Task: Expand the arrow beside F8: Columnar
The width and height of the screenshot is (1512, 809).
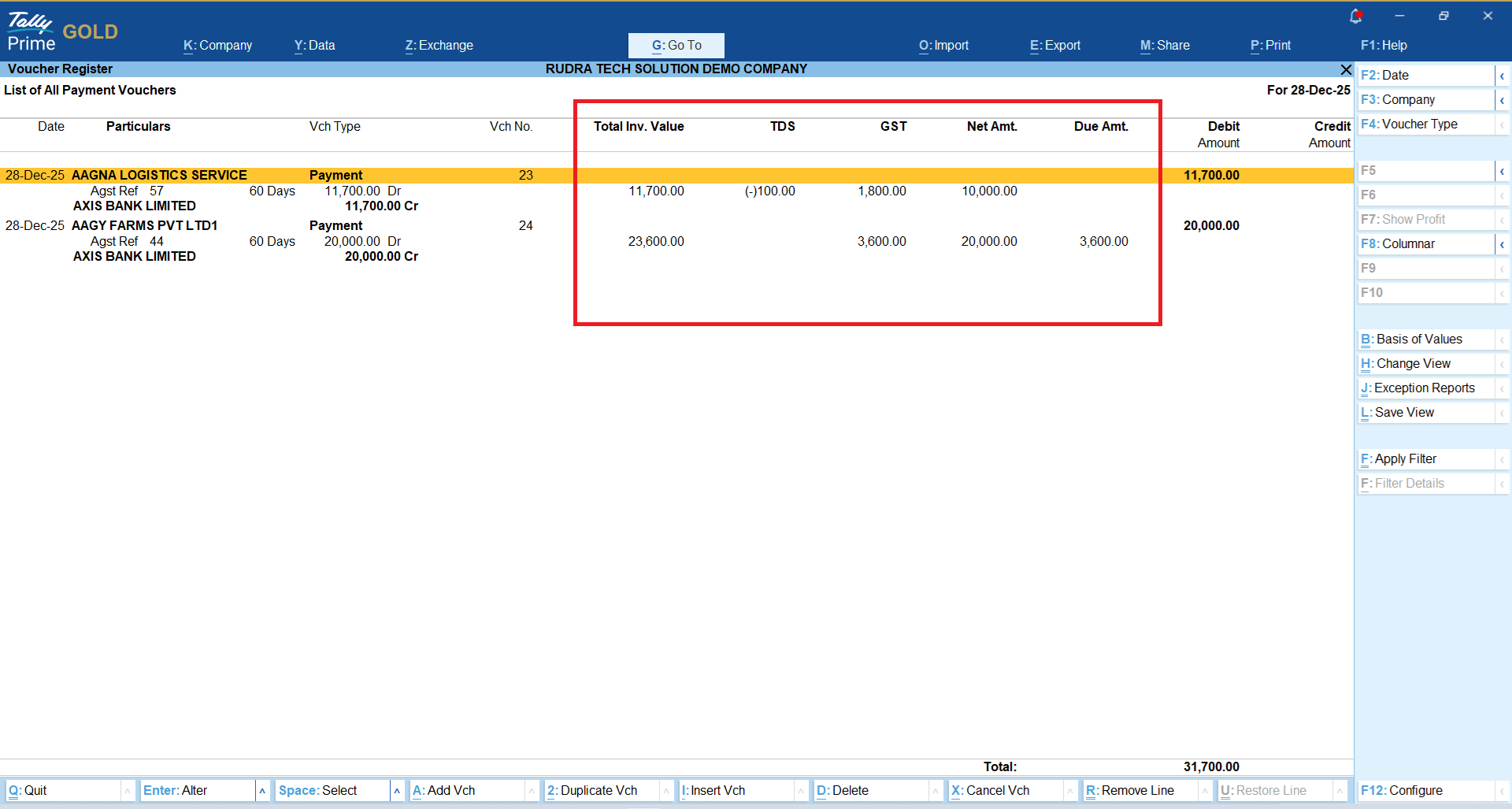Action: click(x=1502, y=244)
